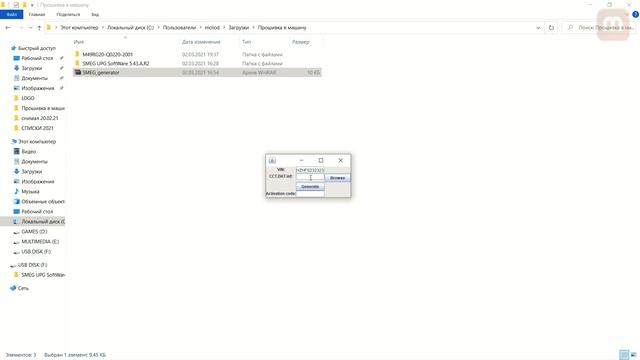
Task: Go back with the Explorer back arrow
Action: (x=8, y=28)
